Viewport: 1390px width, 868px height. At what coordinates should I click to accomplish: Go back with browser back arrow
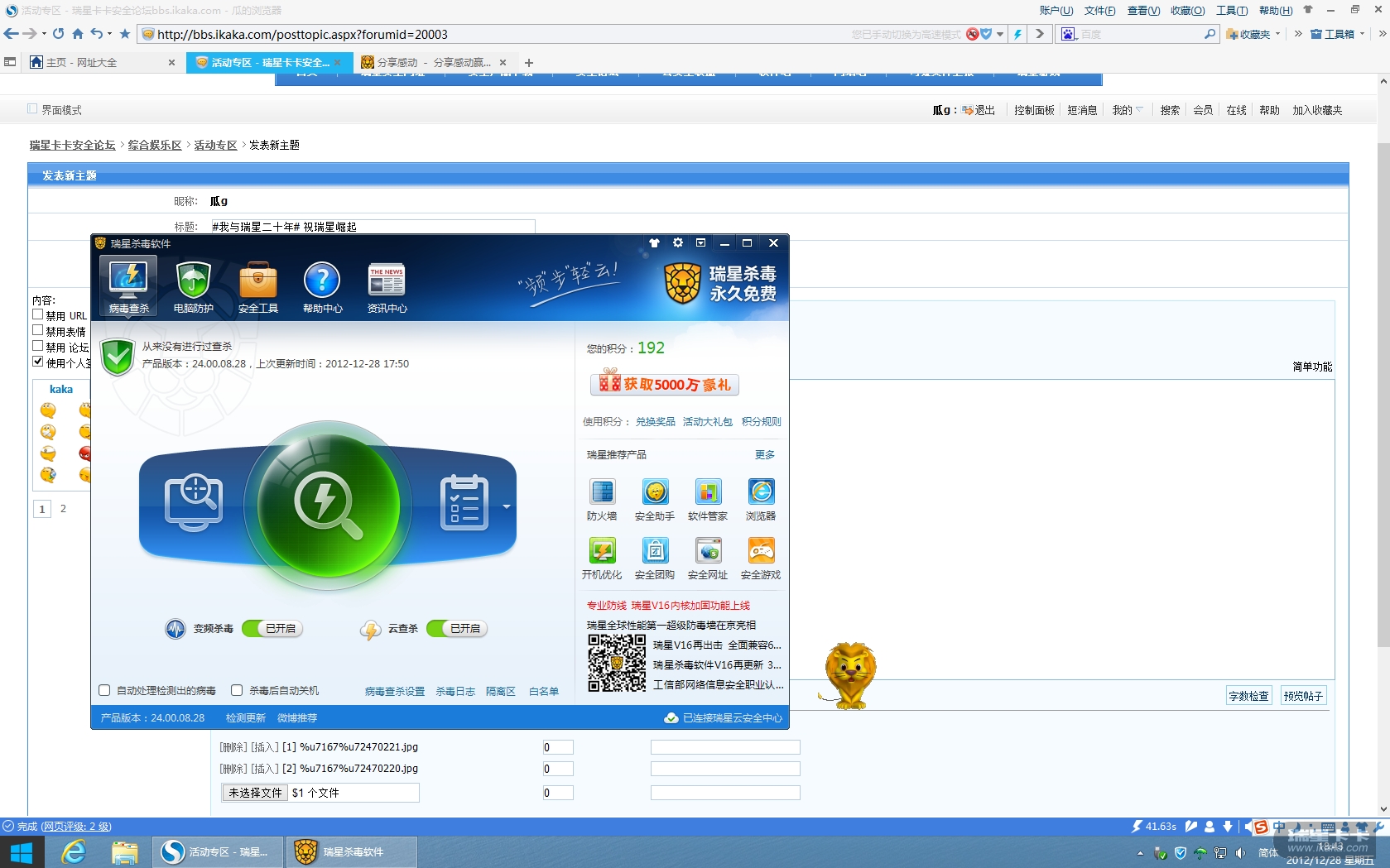(x=11, y=34)
